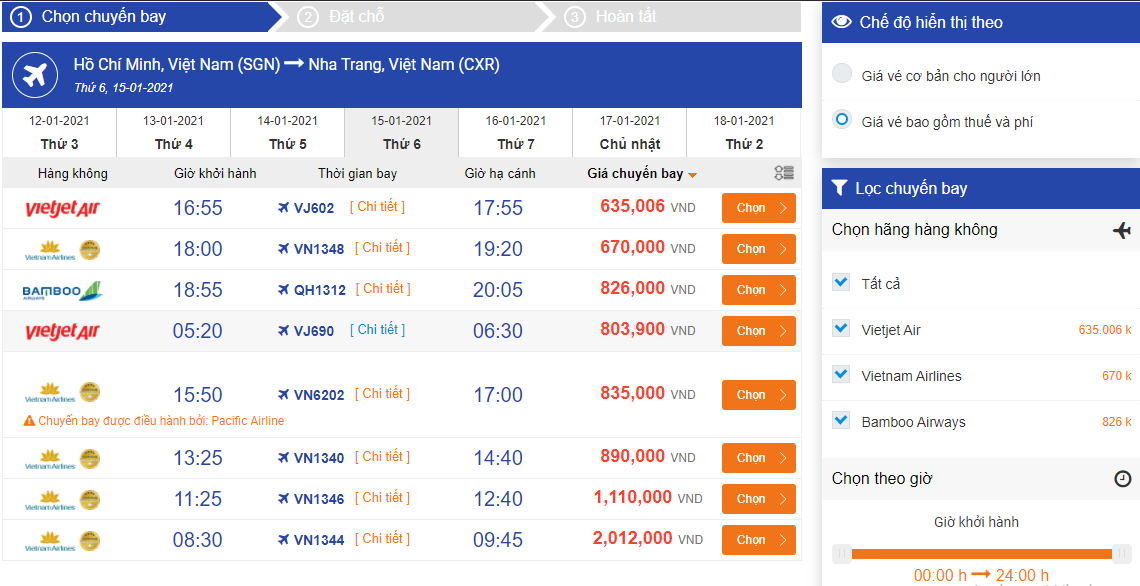The height and width of the screenshot is (586, 1140).
Task: Uncheck the Vietnam Airlines filter
Action: tap(841, 374)
